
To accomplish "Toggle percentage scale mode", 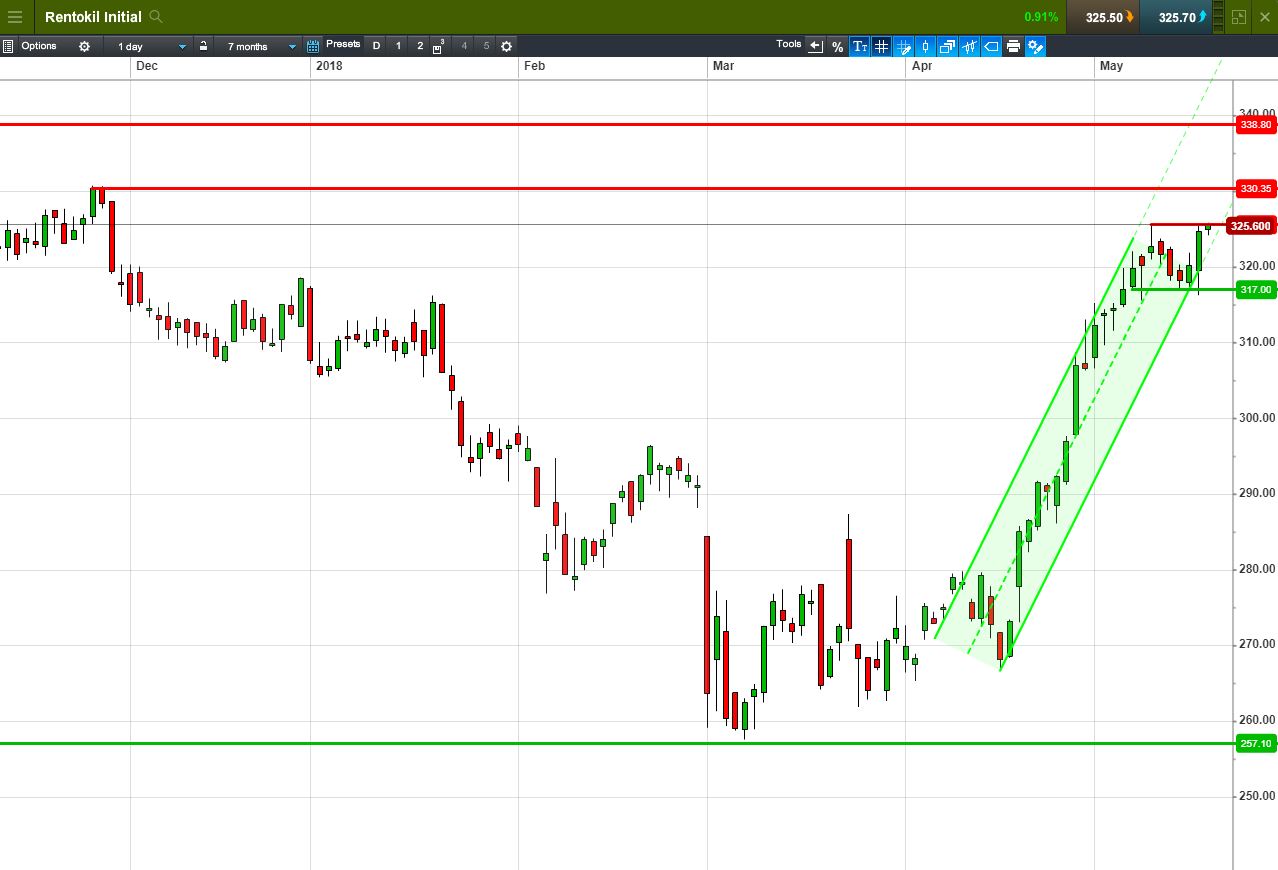I will [838, 46].
